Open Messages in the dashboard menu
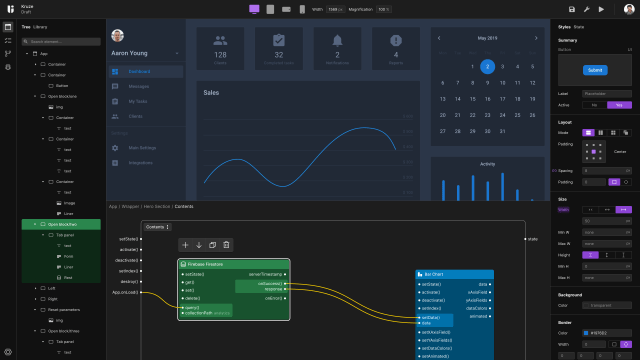 (x=139, y=87)
